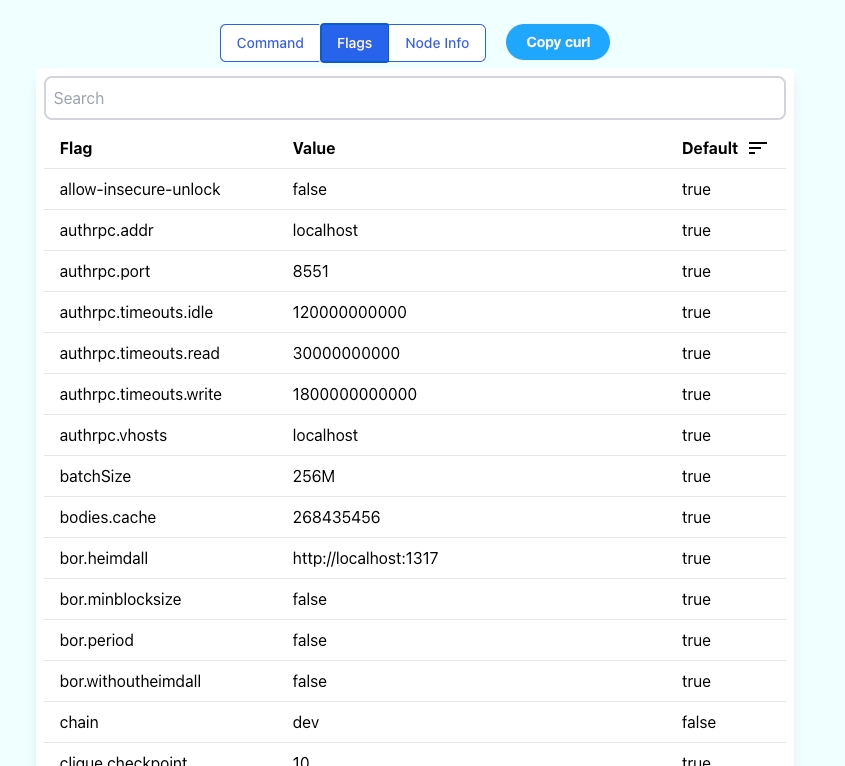Click the sort icon beside Default header
Screen dimensions: 845x766
758,148
